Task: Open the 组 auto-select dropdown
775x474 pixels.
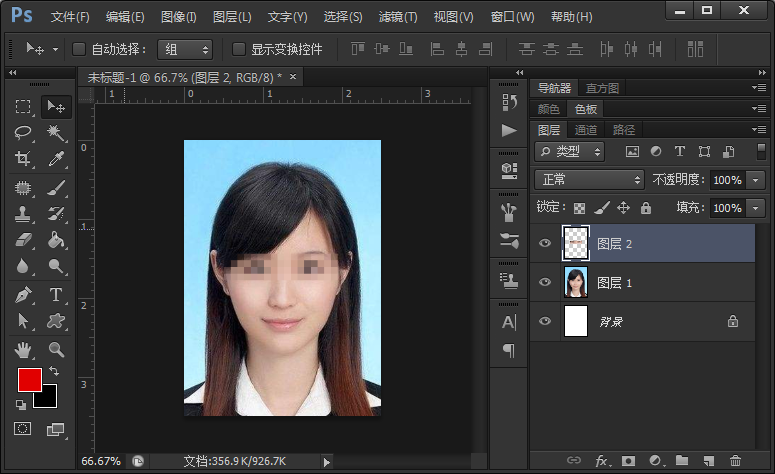Action: (x=185, y=49)
